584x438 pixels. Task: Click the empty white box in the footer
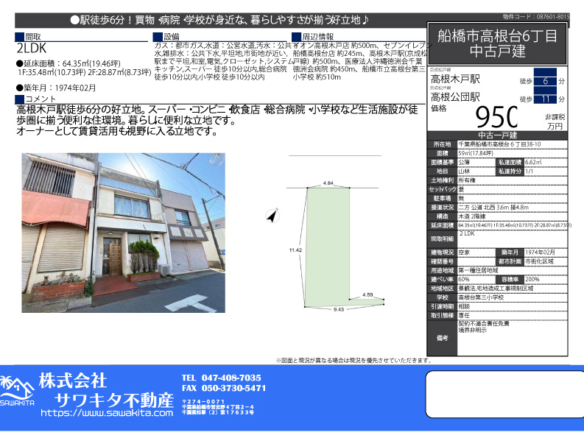point(505,394)
